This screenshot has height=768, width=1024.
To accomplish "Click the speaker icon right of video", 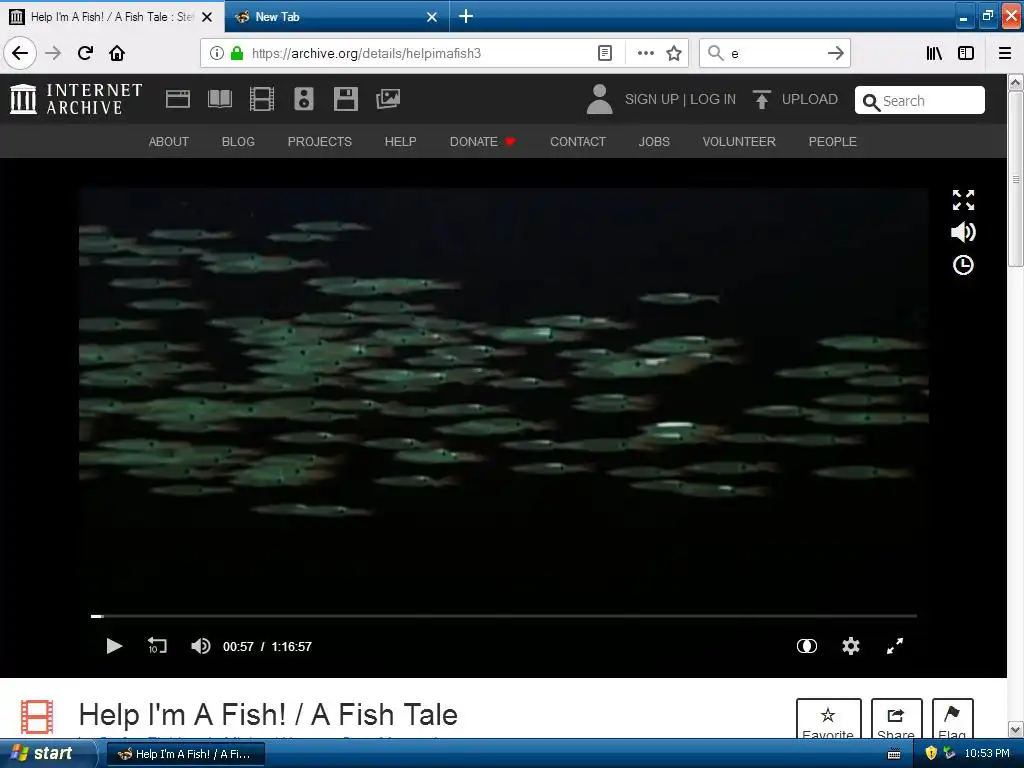I will [x=963, y=232].
